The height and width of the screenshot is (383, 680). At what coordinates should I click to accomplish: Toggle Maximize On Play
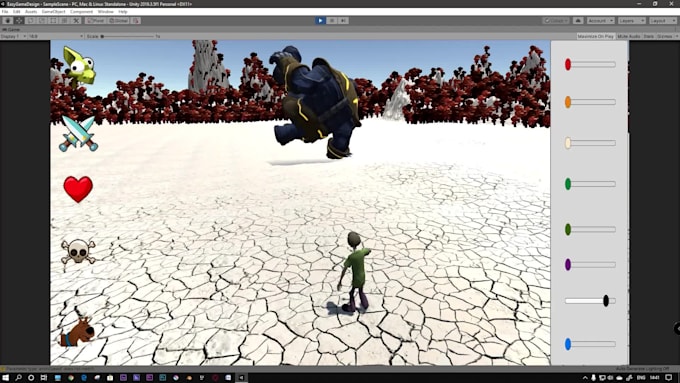point(595,36)
